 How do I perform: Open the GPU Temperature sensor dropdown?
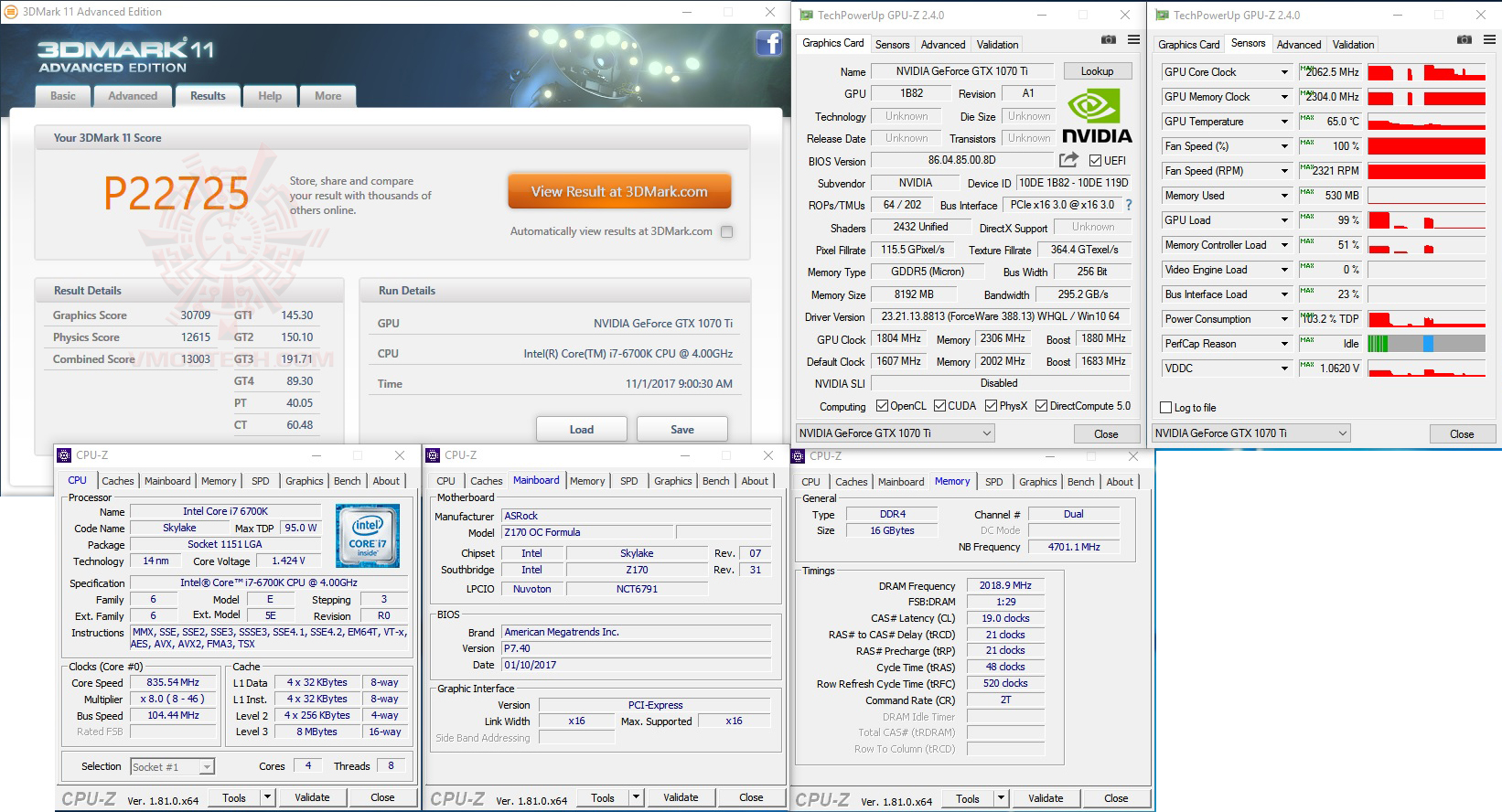click(1284, 122)
